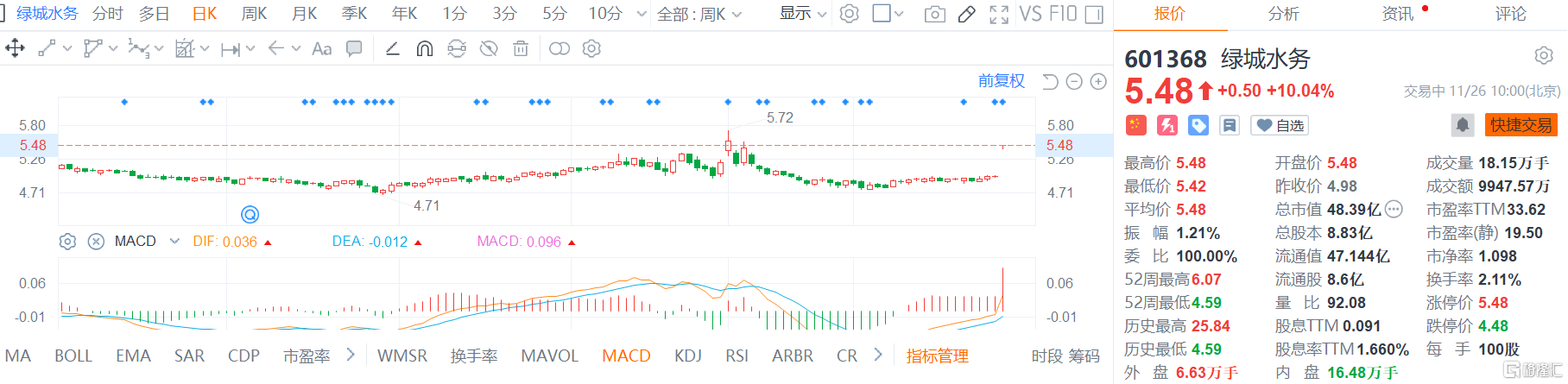The image size is (1568, 384).
Task: Toggle the price alert bell
Action: point(1463,125)
